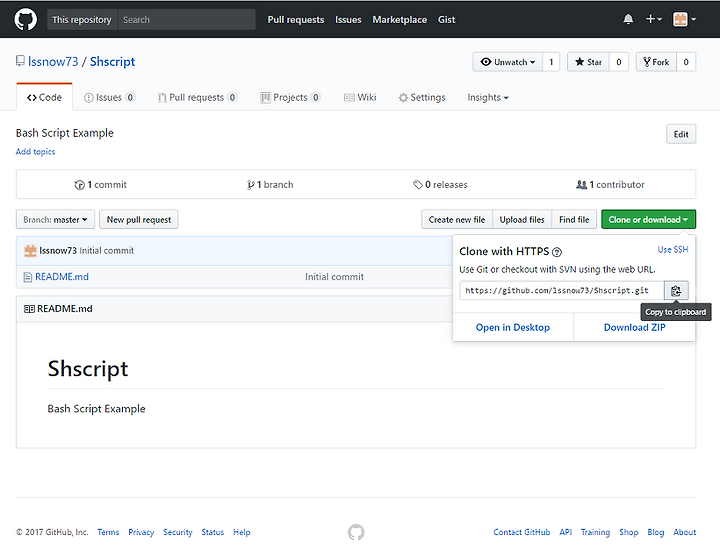Focus the repository Search field
Viewport: 720px width, 549px height.
tap(186, 20)
